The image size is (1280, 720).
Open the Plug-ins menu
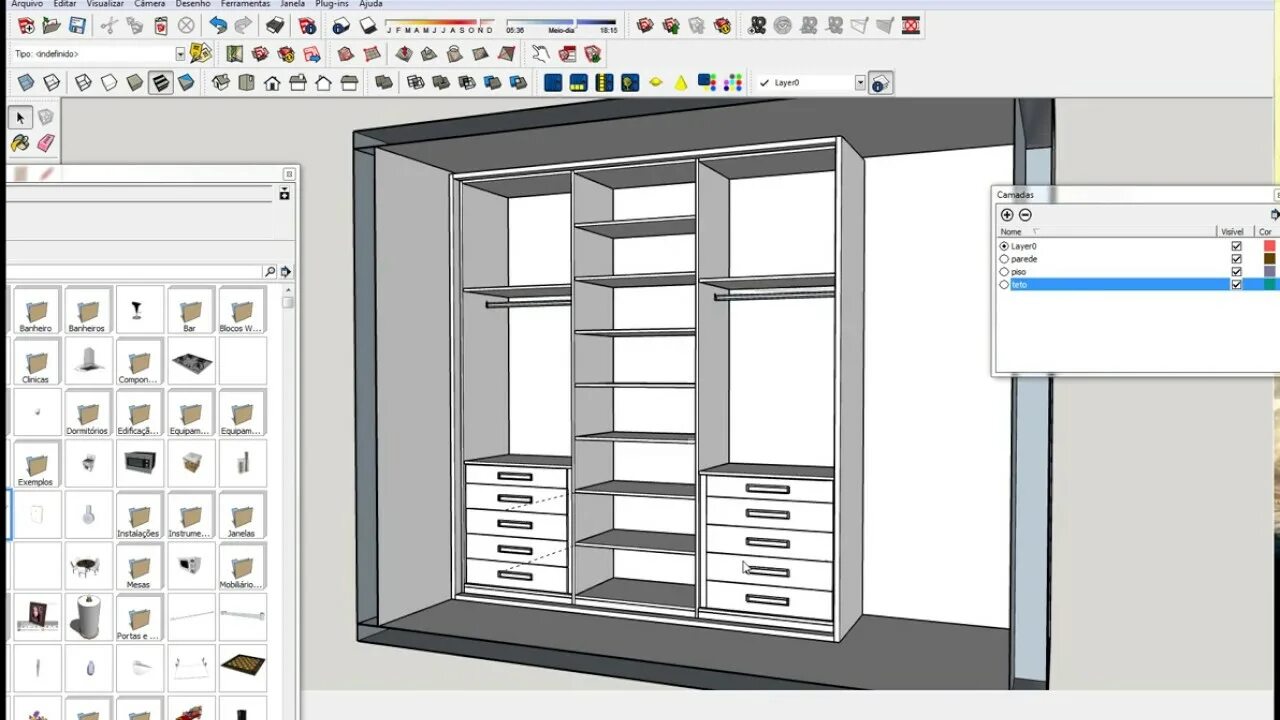(331, 4)
